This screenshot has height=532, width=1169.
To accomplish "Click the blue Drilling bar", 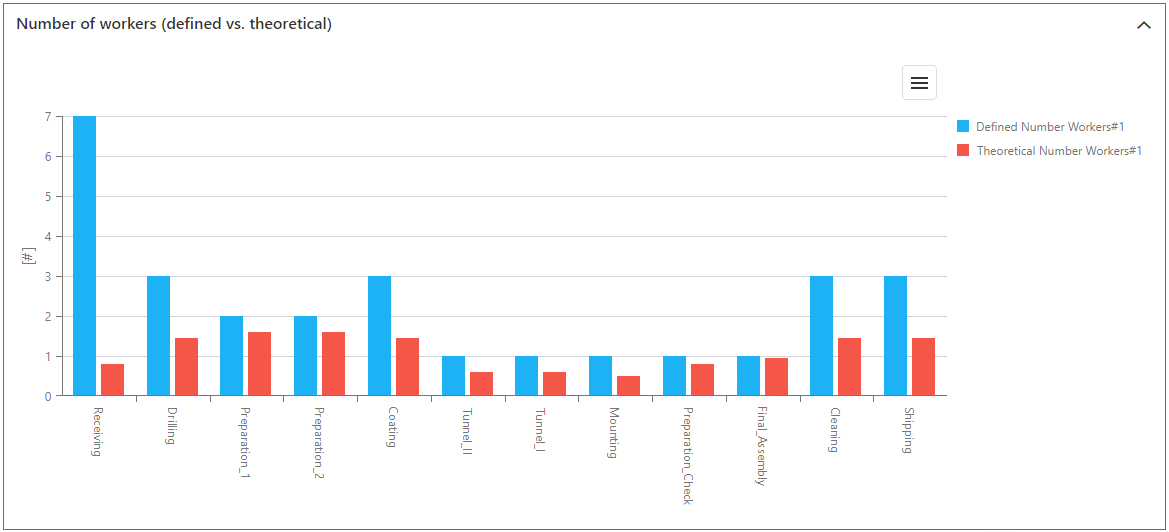I will pyautogui.click(x=158, y=336).
